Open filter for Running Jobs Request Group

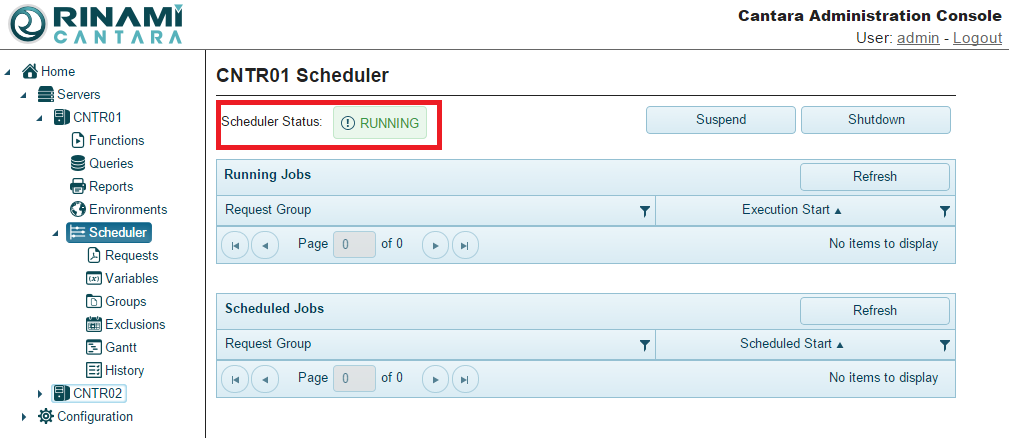645,211
